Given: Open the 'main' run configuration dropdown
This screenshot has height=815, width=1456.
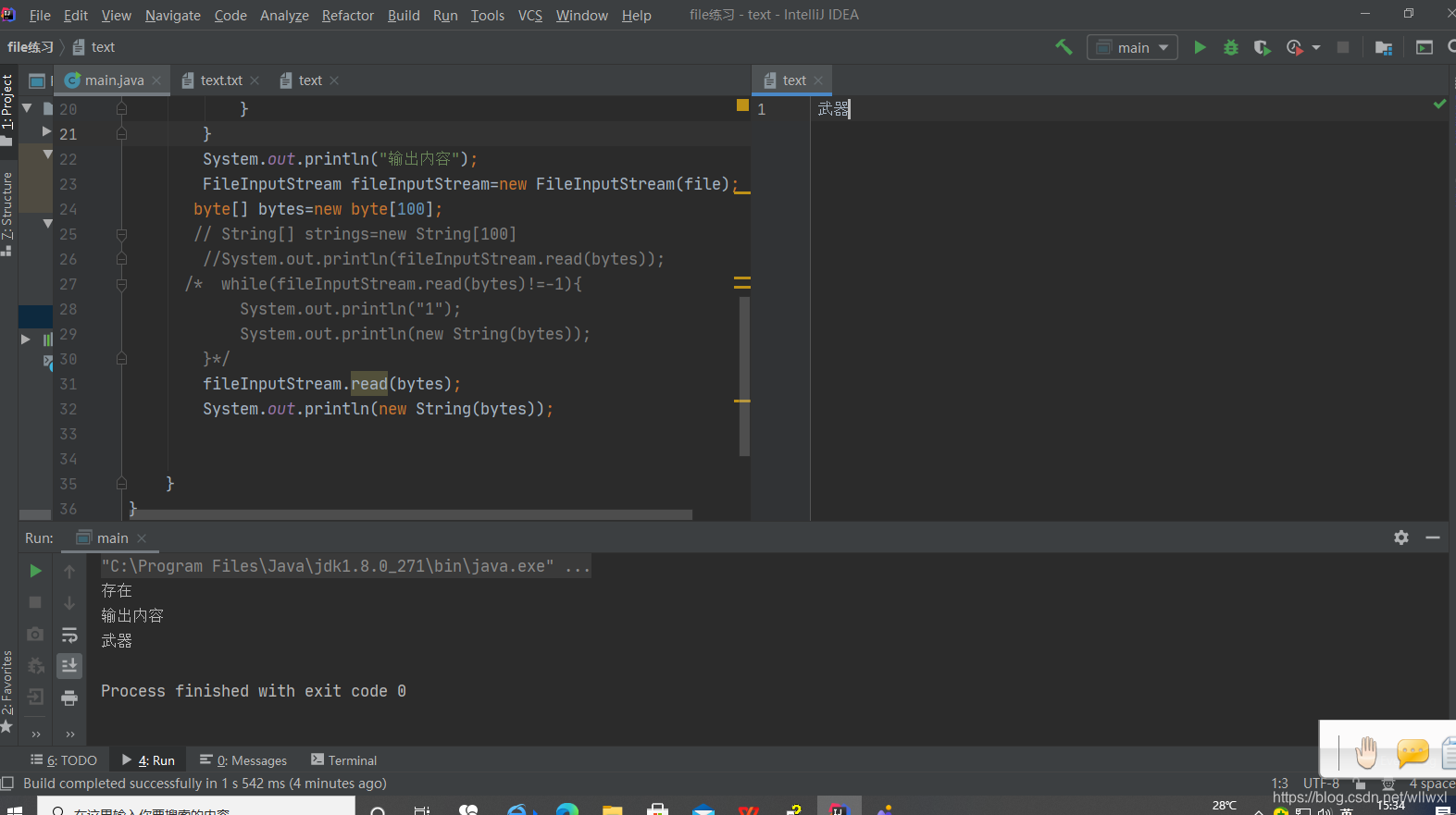Looking at the screenshot, I should point(1132,47).
